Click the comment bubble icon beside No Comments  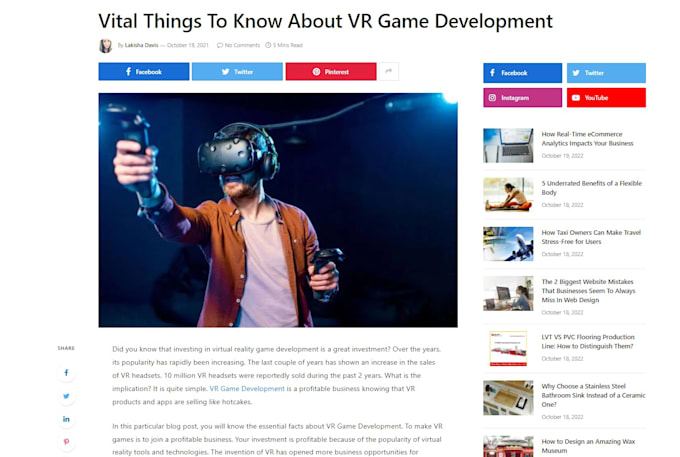(x=220, y=45)
